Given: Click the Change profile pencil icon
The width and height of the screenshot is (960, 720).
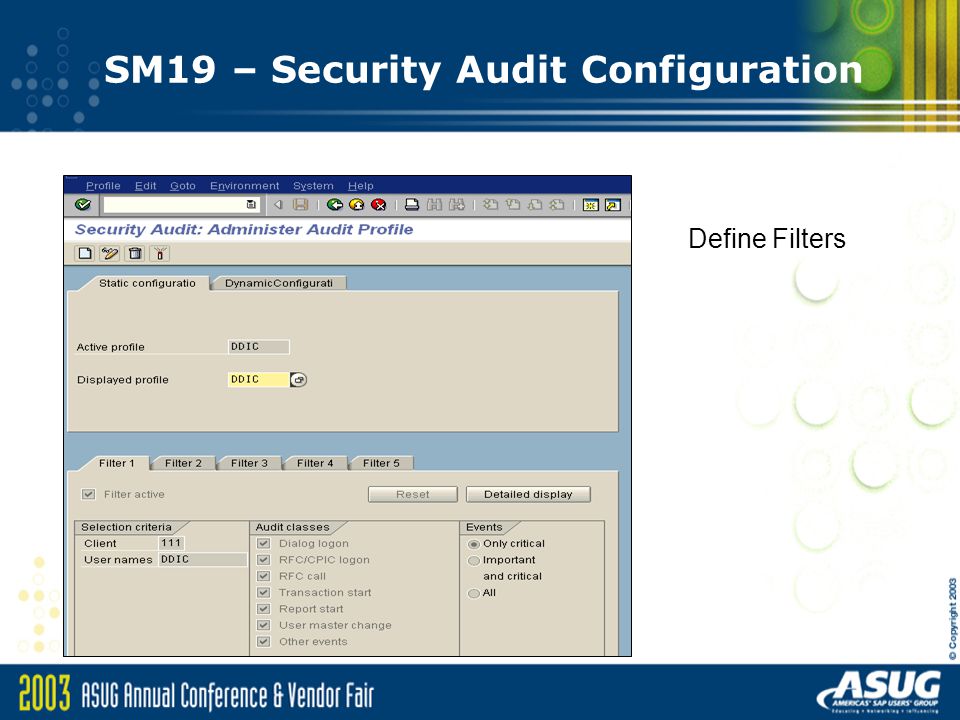Looking at the screenshot, I should click(110, 253).
